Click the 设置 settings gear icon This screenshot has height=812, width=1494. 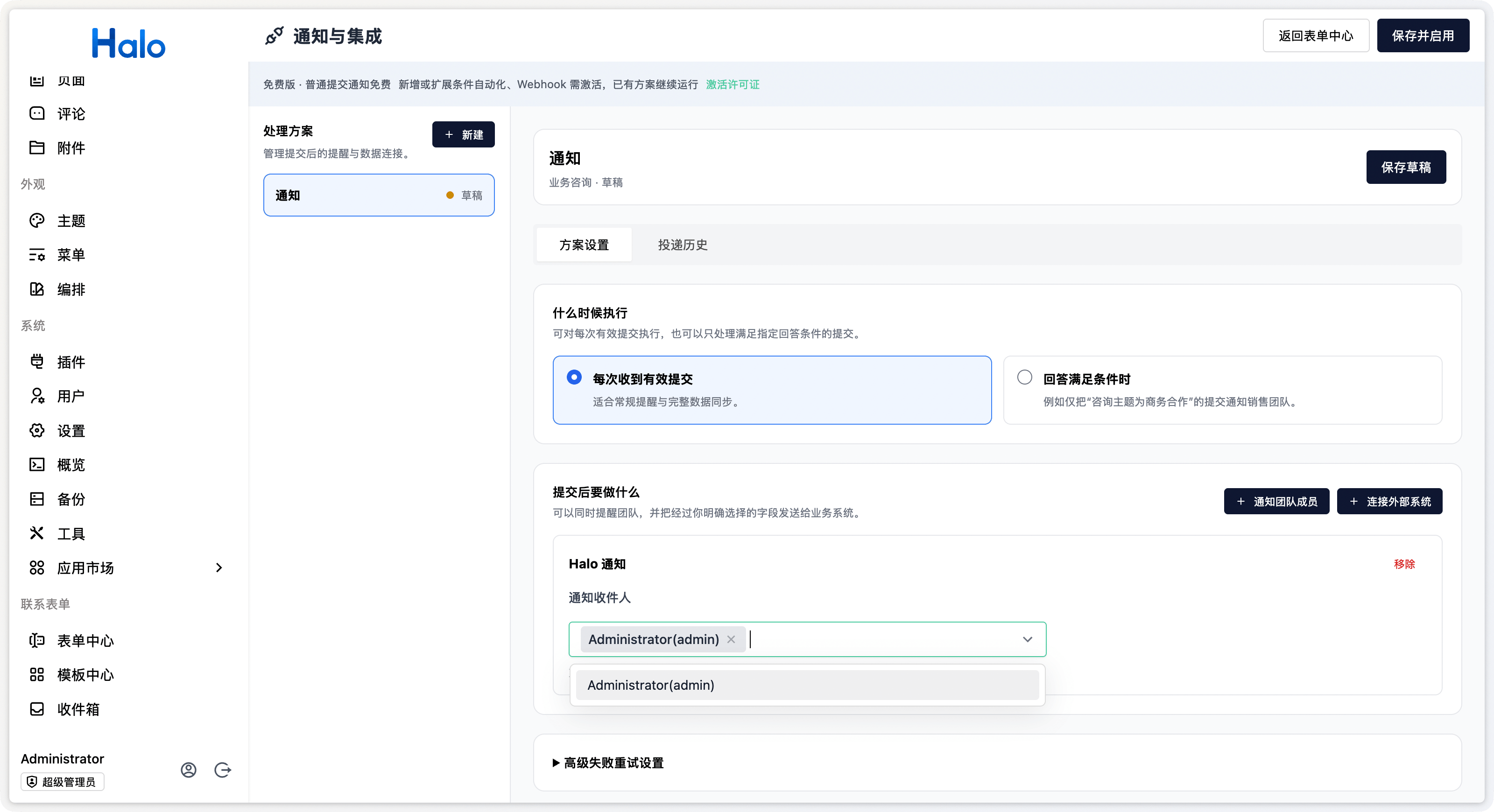coord(36,431)
